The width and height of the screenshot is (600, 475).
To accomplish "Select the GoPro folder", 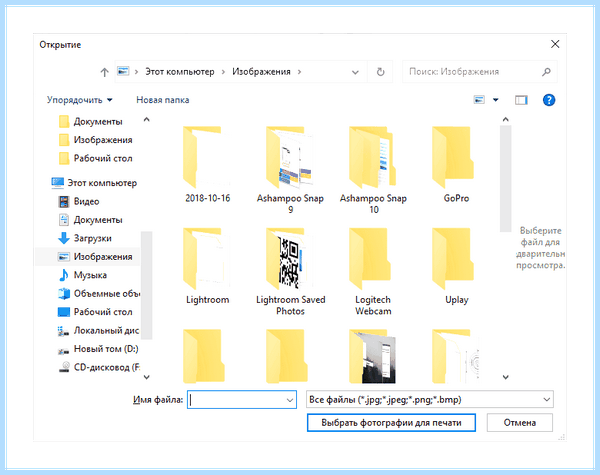I will (456, 165).
